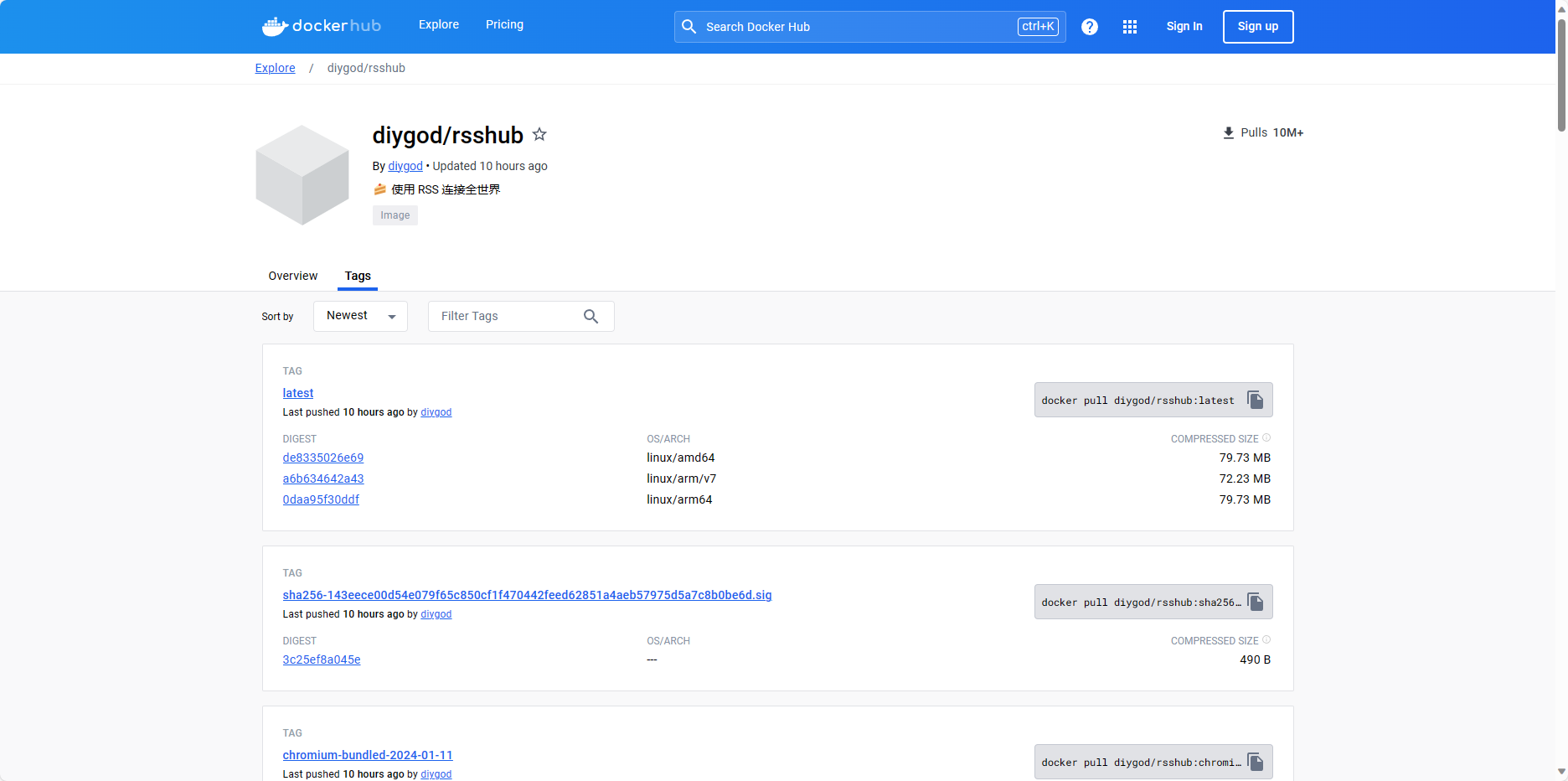
Task: Click the Sign up button
Action: pos(1258,27)
